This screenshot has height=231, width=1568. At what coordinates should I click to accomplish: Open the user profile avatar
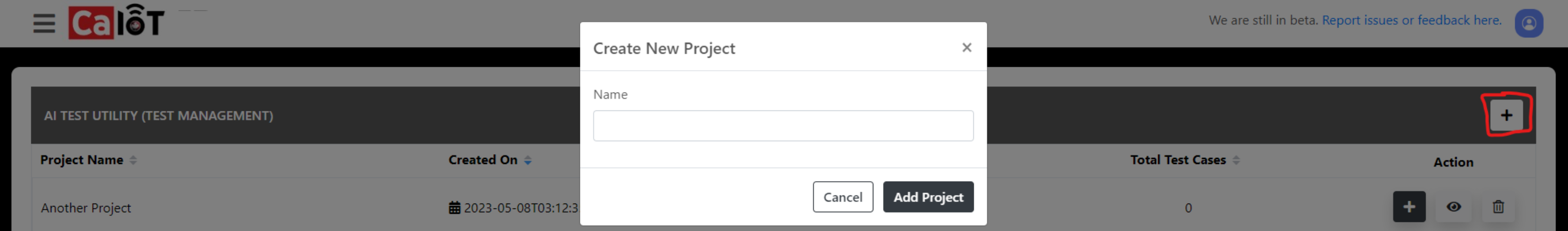coord(1529,23)
